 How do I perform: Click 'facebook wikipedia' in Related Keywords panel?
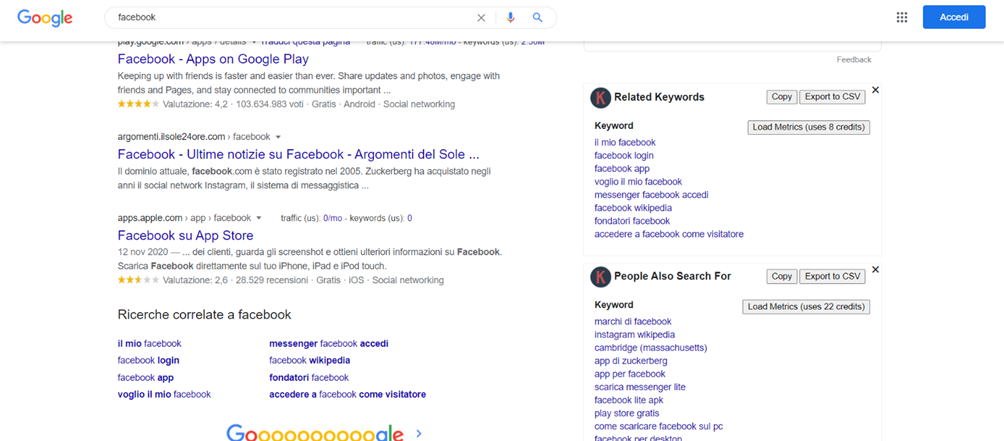point(633,208)
